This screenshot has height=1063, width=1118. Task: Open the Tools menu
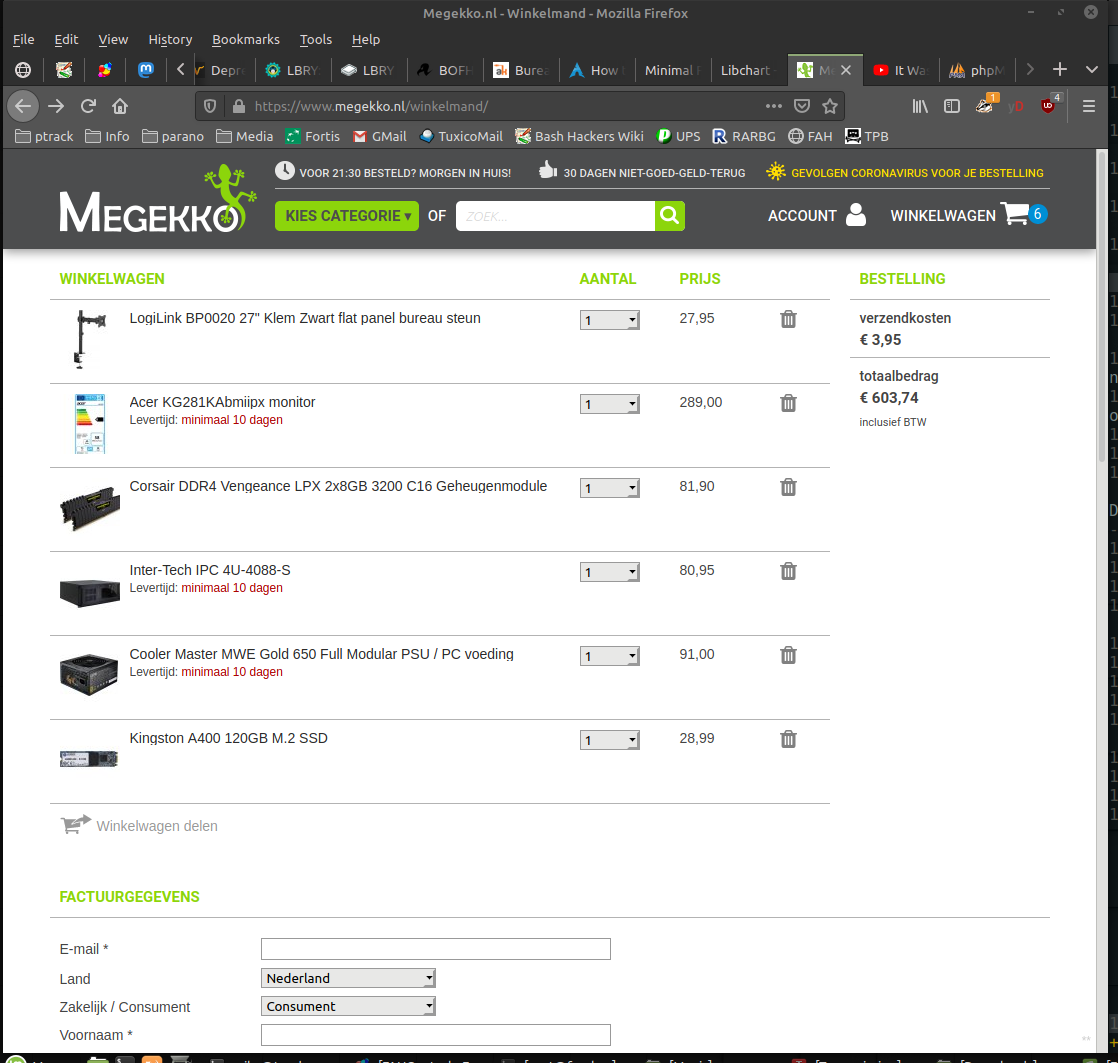click(x=316, y=39)
